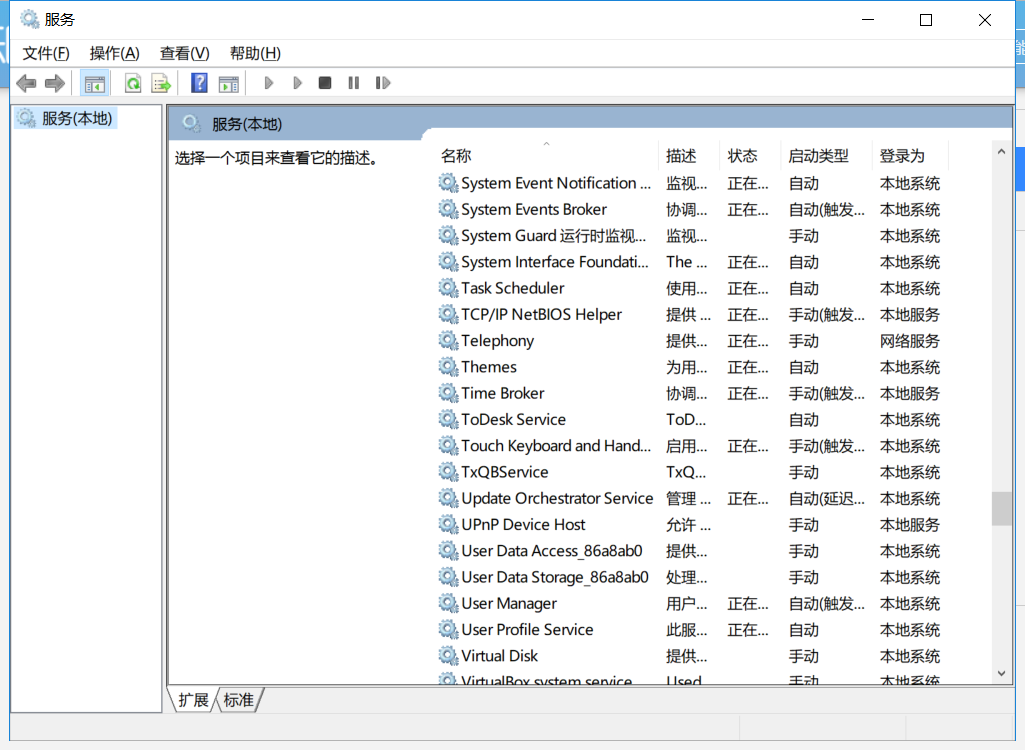Switch to the 扩展 tab
The height and width of the screenshot is (750, 1025).
point(193,700)
